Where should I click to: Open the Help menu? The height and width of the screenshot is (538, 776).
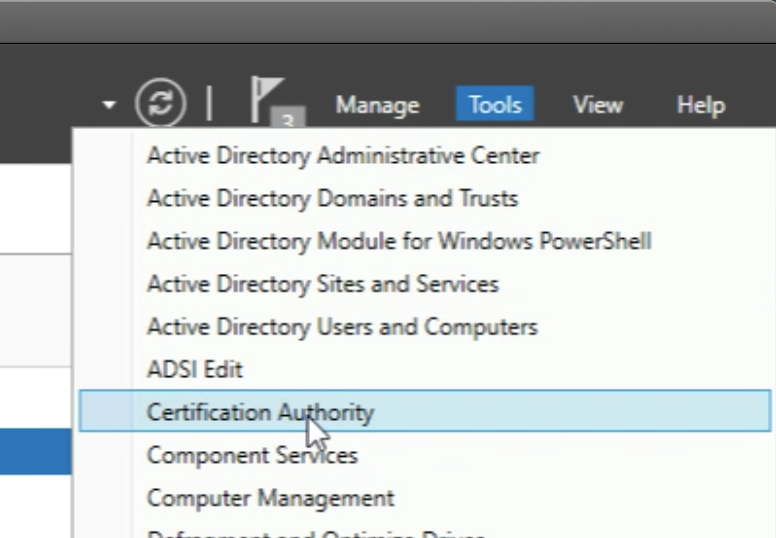pyautogui.click(x=700, y=105)
